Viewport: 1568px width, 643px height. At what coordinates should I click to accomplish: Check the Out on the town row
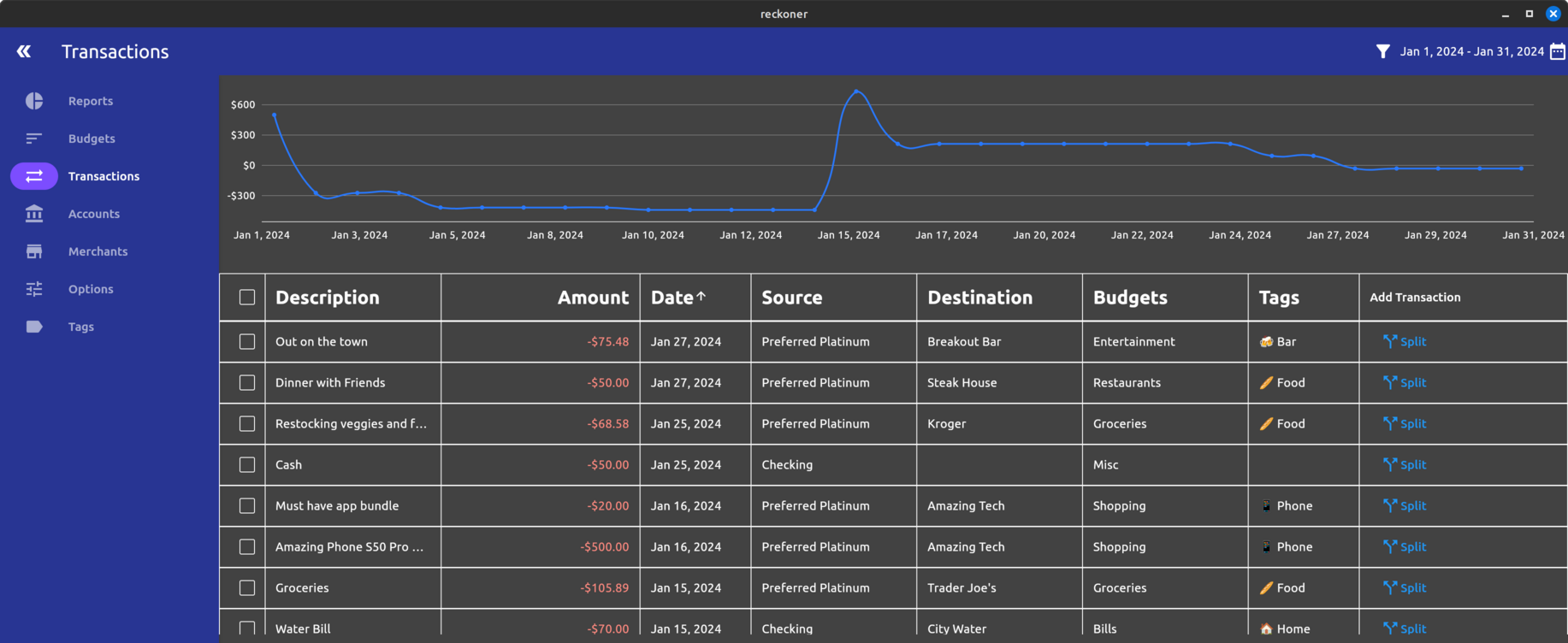pyautogui.click(x=247, y=341)
